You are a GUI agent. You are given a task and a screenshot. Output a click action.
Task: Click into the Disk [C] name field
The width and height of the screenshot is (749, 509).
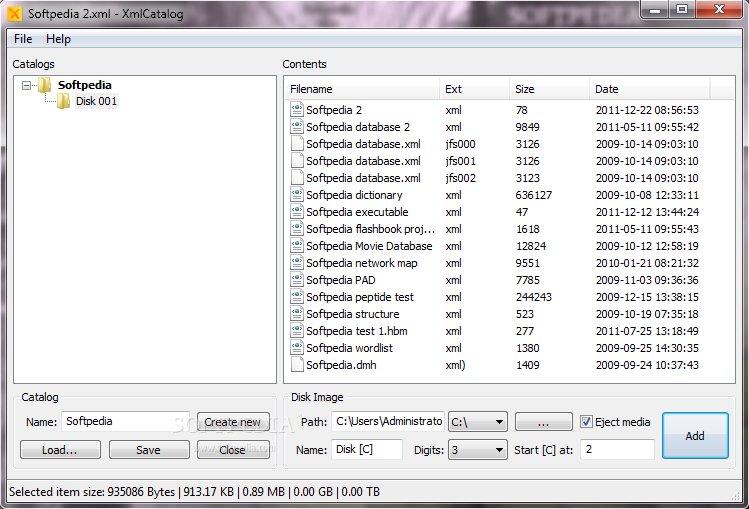click(367, 449)
